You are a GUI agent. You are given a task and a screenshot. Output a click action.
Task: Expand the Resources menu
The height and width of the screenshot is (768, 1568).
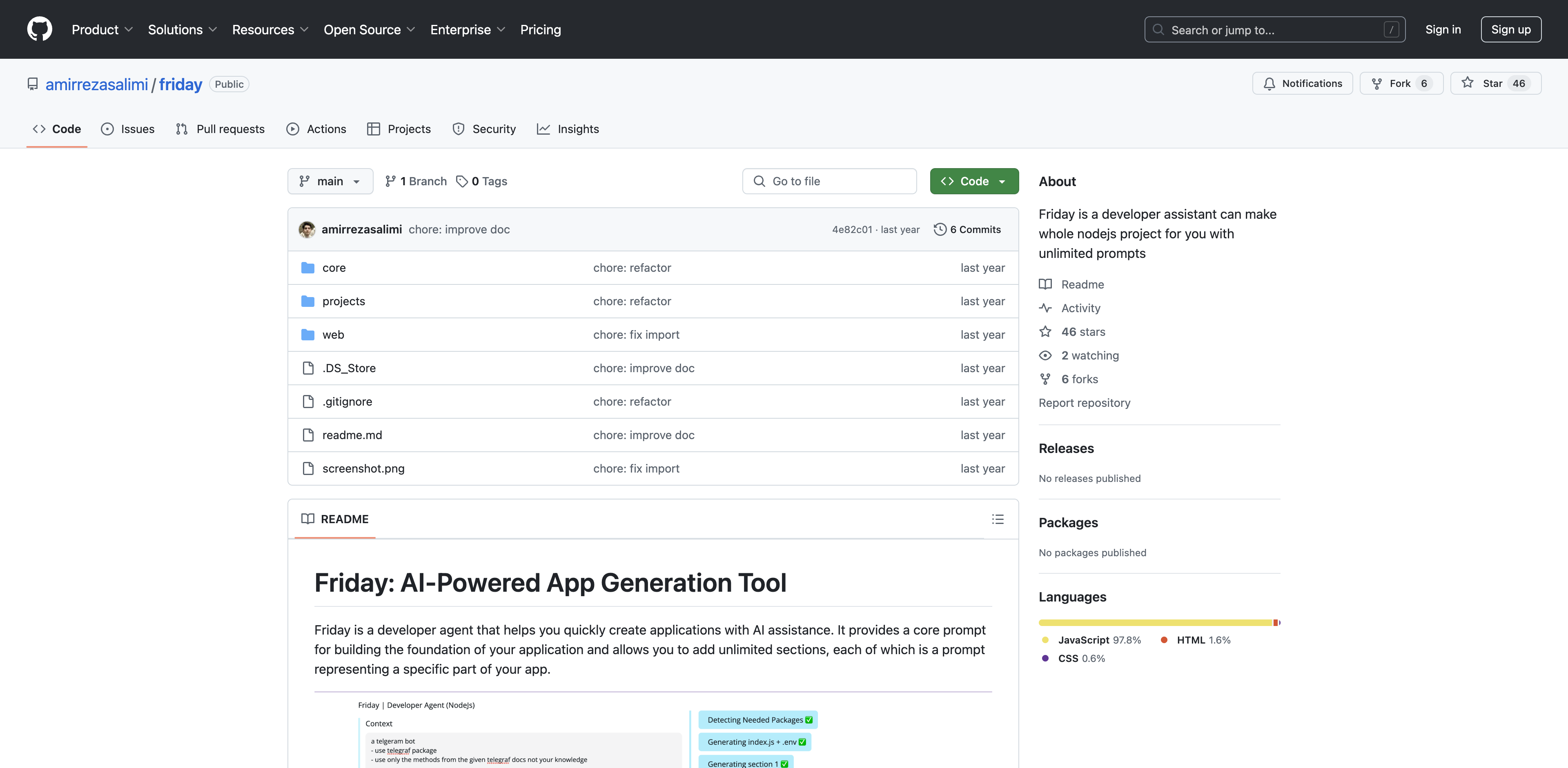[270, 29]
